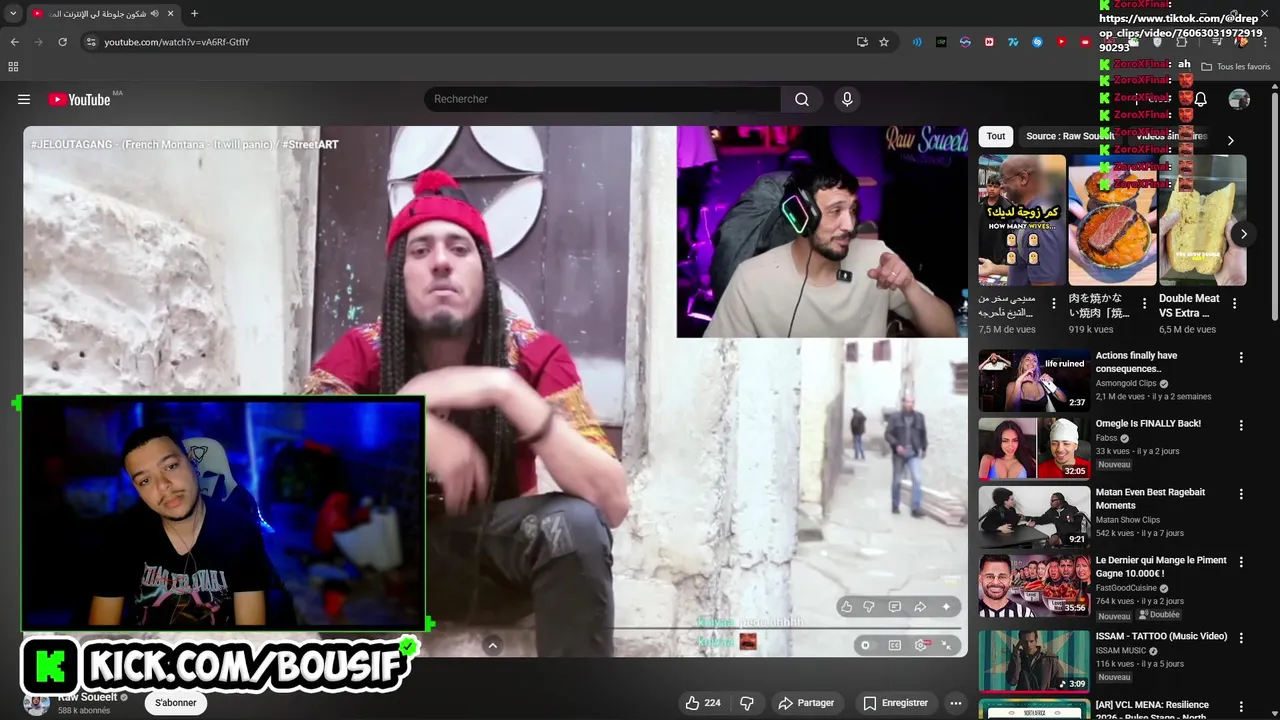Click S'abonner subscribe button

[176, 703]
